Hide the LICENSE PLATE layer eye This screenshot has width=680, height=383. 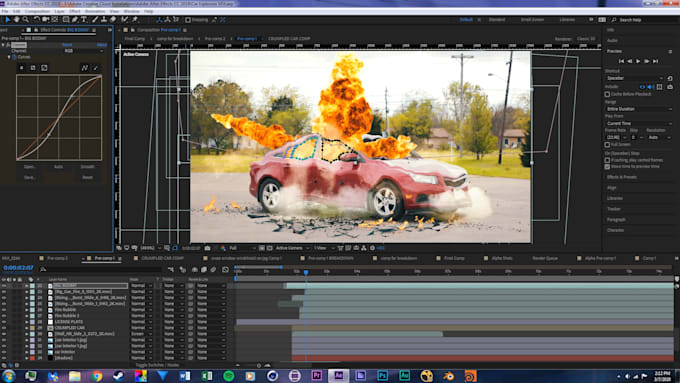[x=4, y=322]
